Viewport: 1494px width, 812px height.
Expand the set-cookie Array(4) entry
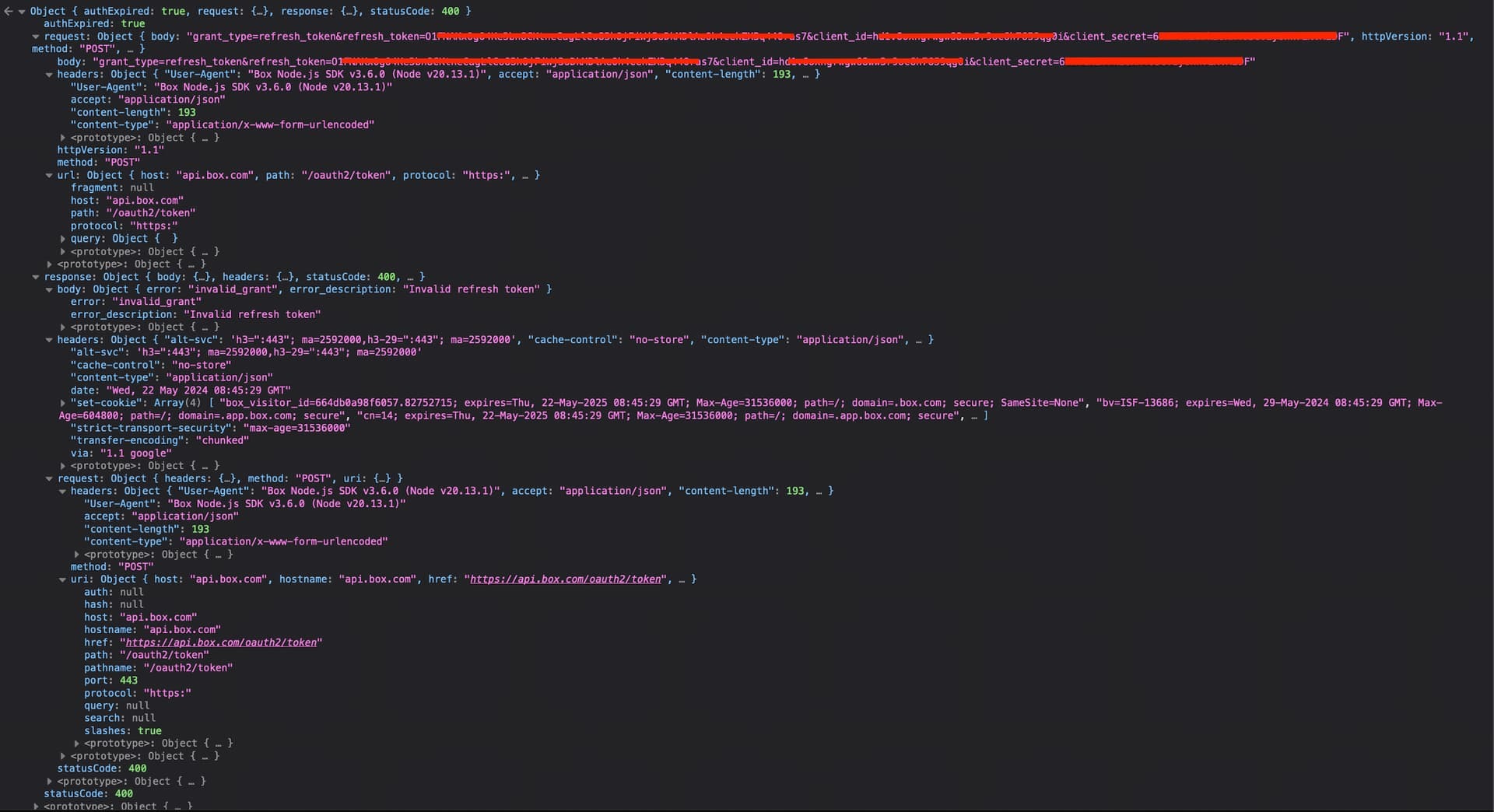63,403
